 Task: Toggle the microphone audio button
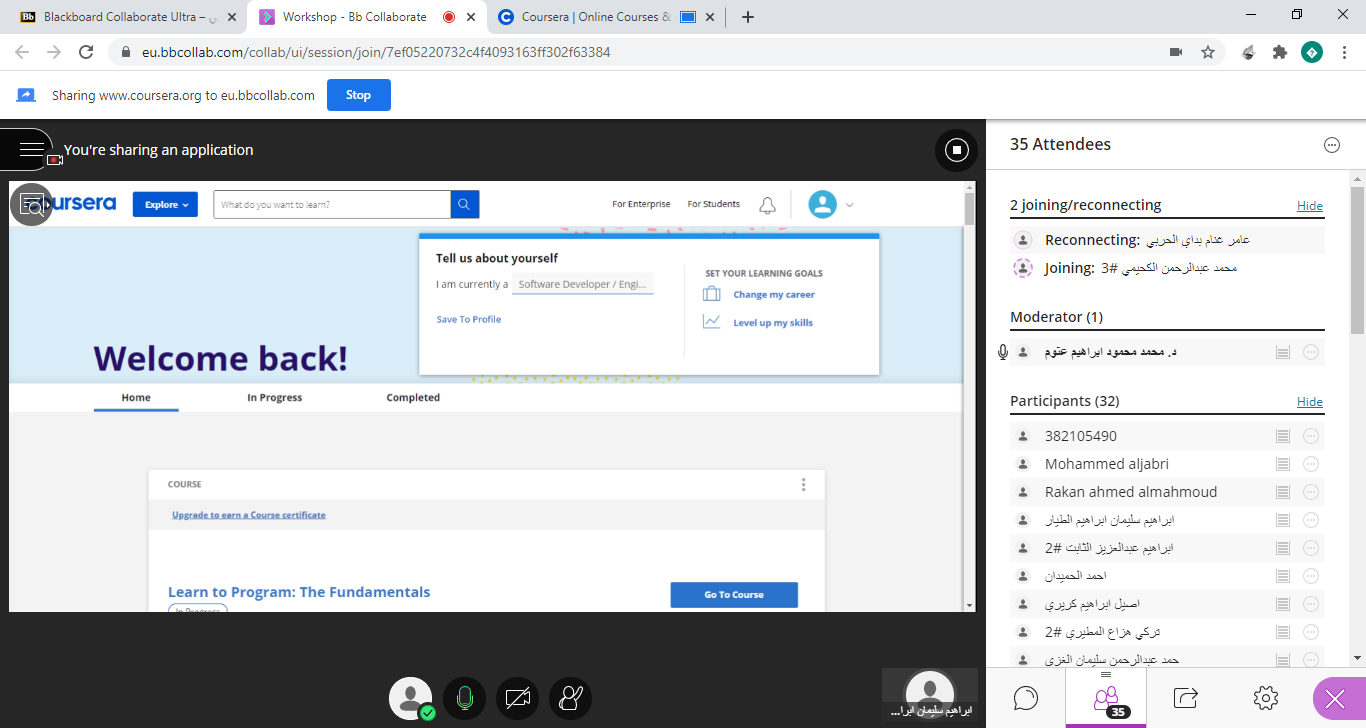pyautogui.click(x=464, y=699)
